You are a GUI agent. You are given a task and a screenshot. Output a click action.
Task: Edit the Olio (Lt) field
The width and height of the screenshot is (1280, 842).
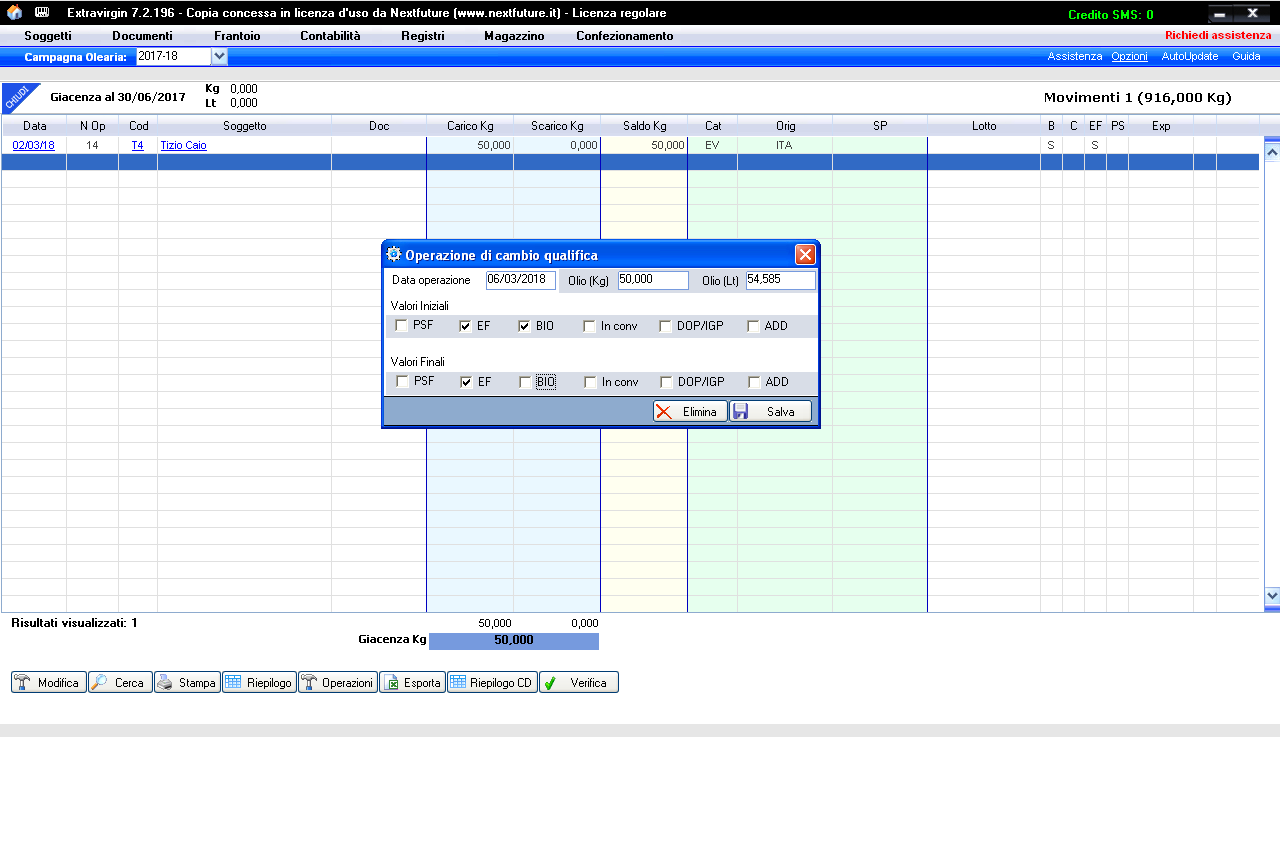coord(781,280)
